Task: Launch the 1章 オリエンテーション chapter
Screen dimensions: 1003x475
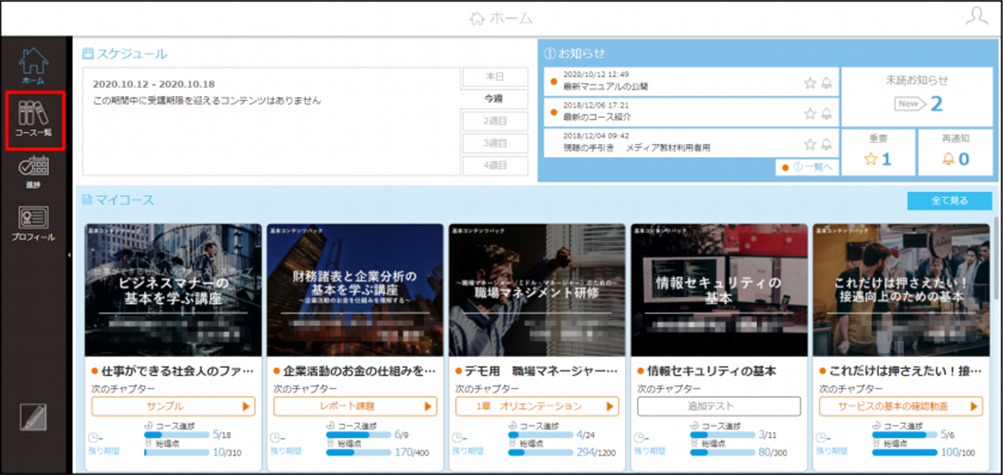Action: pyautogui.click(x=537, y=406)
